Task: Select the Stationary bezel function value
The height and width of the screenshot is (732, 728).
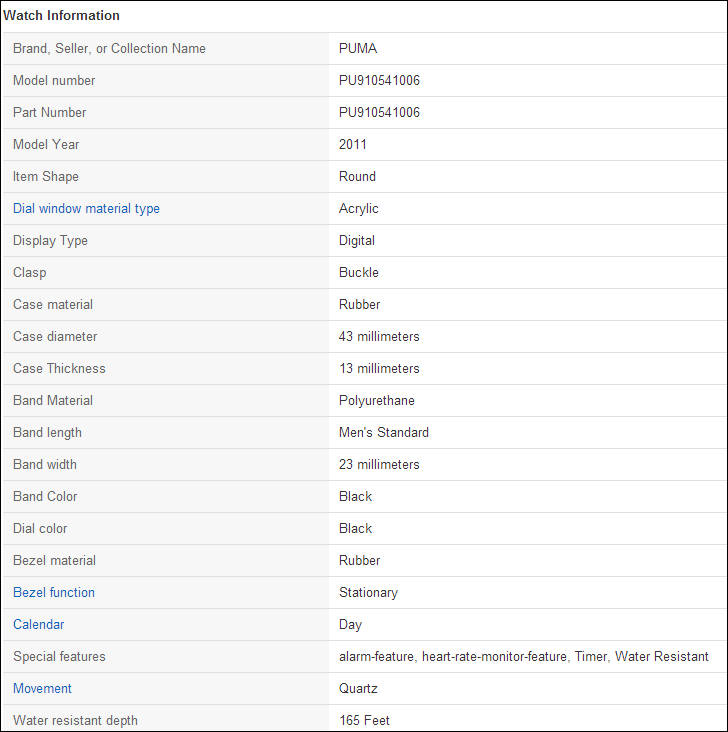Action: (368, 593)
